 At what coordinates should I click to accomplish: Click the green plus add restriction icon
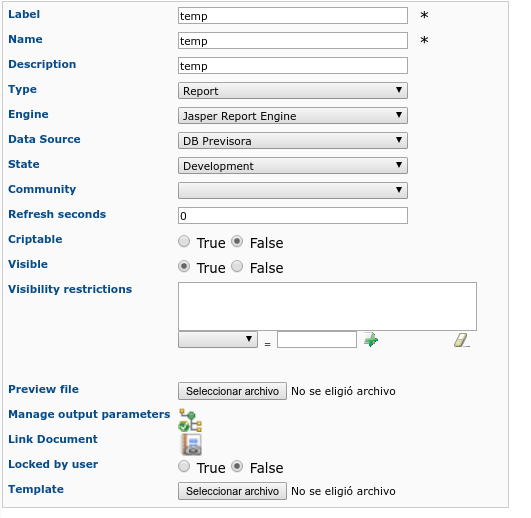pyautogui.click(x=371, y=340)
